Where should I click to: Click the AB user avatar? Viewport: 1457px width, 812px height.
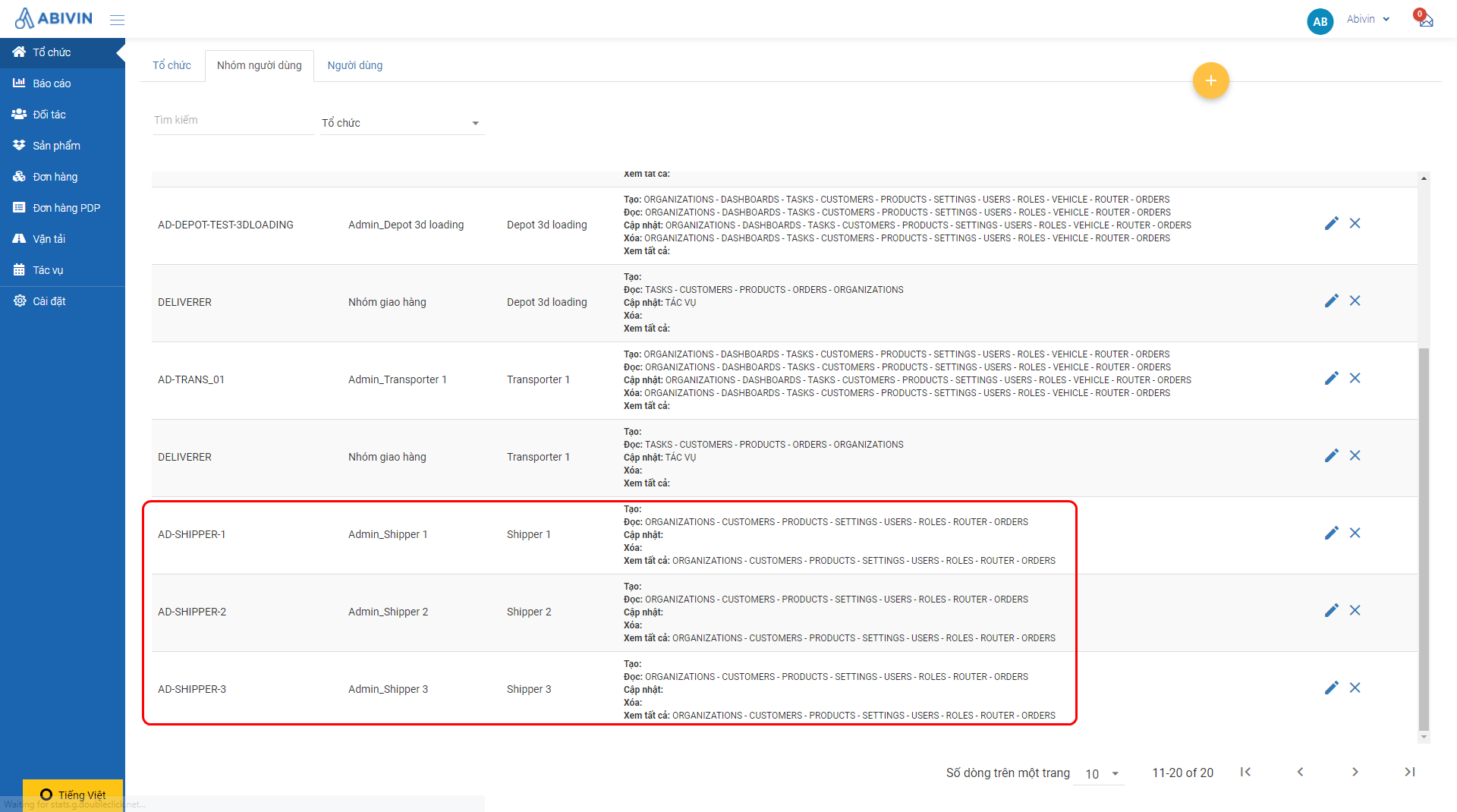[1320, 21]
